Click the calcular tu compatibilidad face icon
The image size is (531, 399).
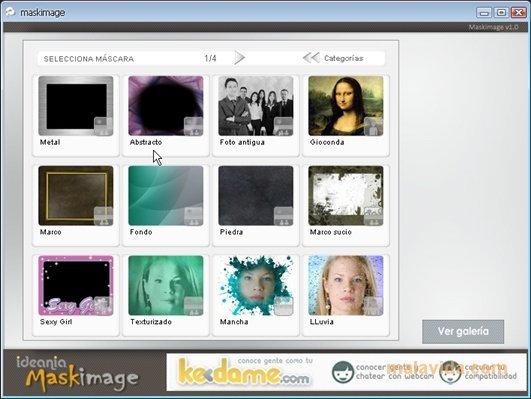[450, 372]
